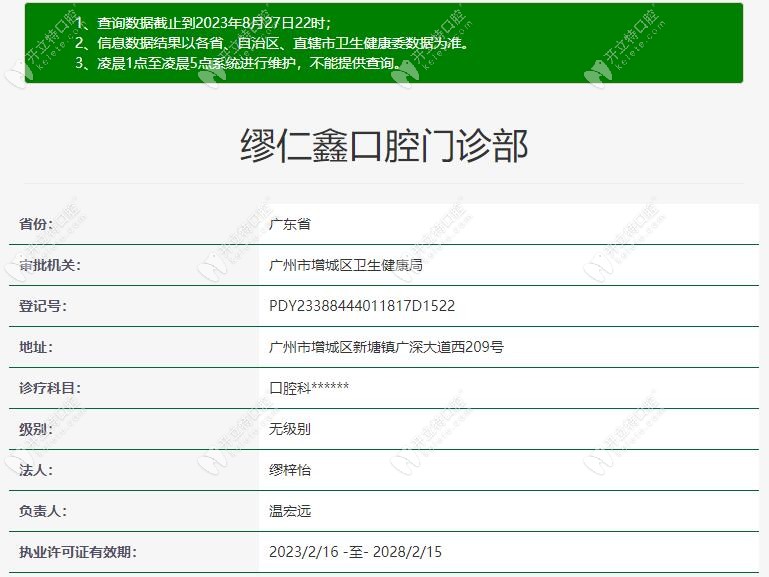Screen dimensions: 769x577
Task: Click the clinic title 缪仁鑫口腔门诊部
Action: coord(384,146)
